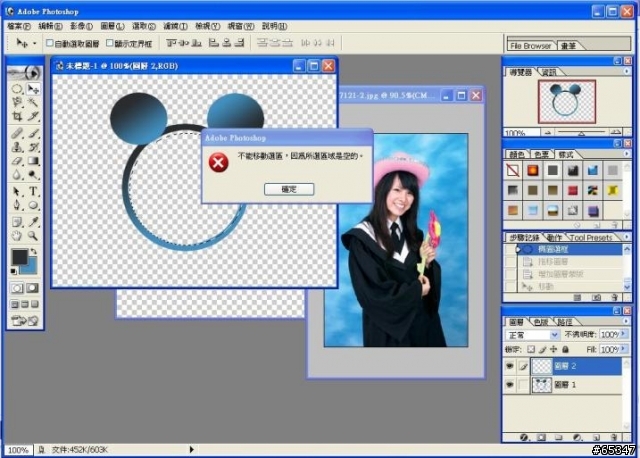This screenshot has width=640, height=458.
Task: Toggle lock transparent pixels
Action: [531, 349]
